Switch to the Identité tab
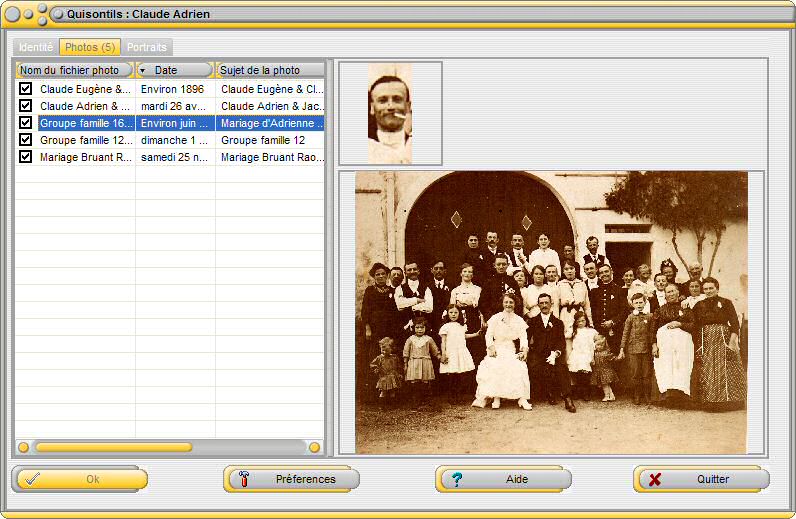Screen dimensions: 796x519 [36, 47]
